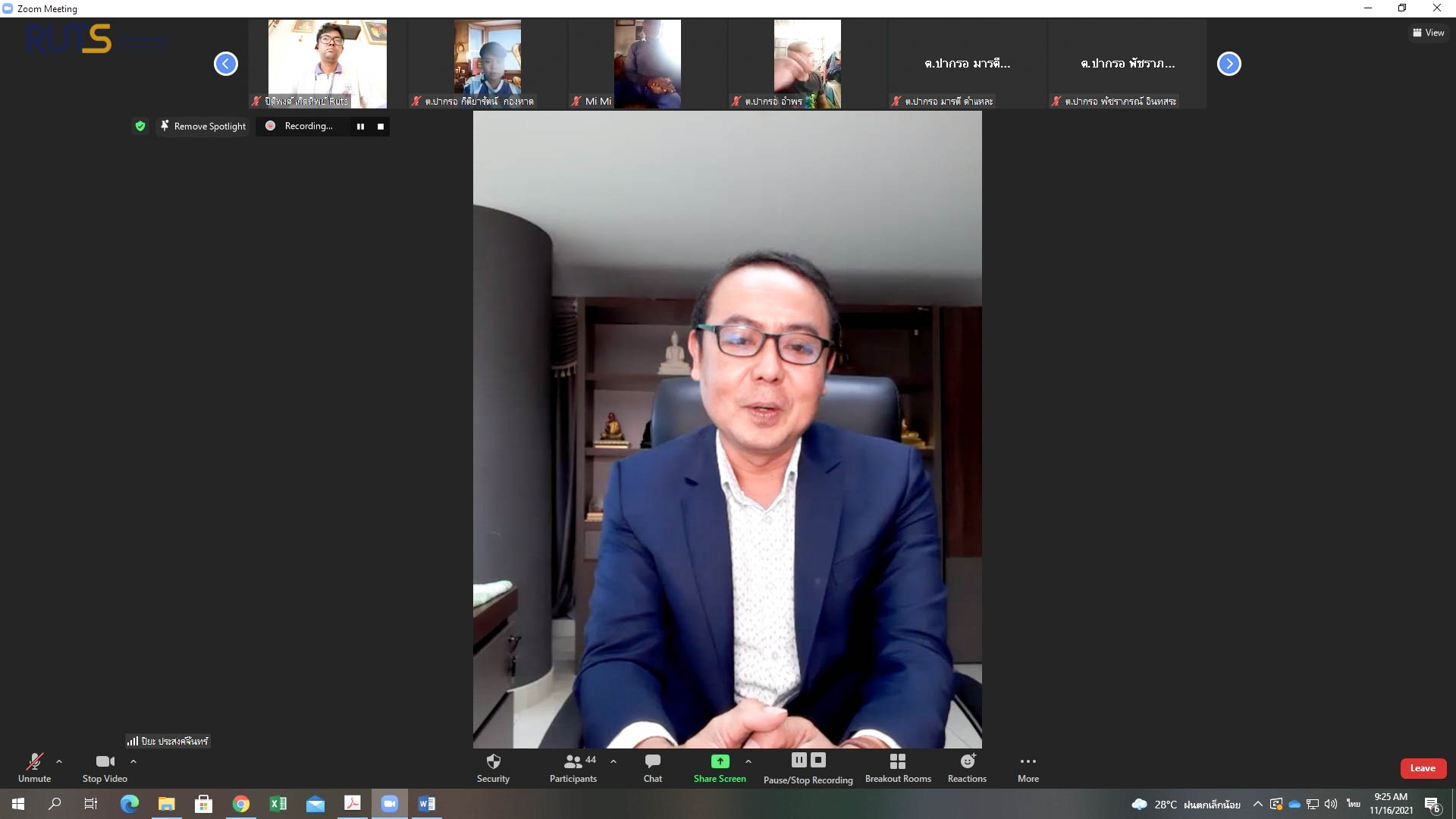Screen dimensions: 1456x819
Task: Select the Mi Mi participant thumbnail
Action: [x=647, y=64]
